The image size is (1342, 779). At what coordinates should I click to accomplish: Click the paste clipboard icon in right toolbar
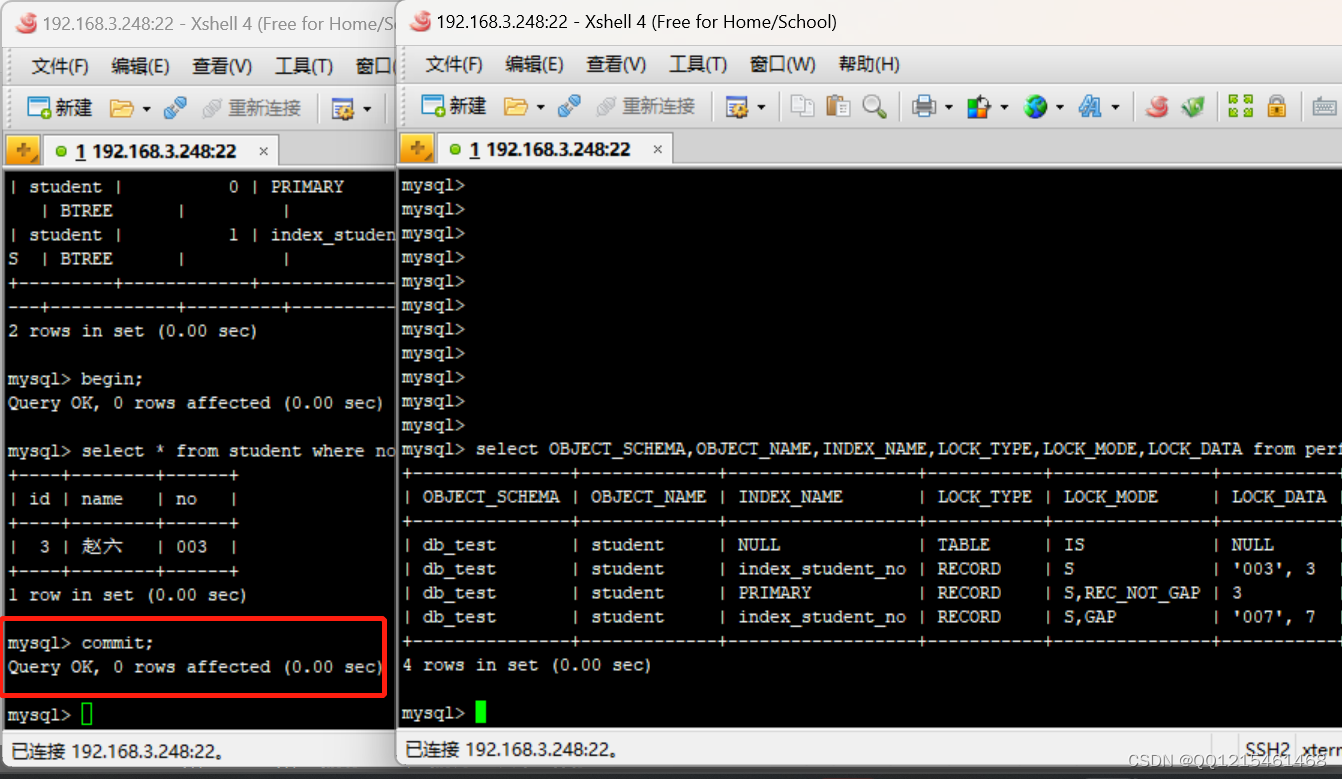pyautogui.click(x=838, y=106)
